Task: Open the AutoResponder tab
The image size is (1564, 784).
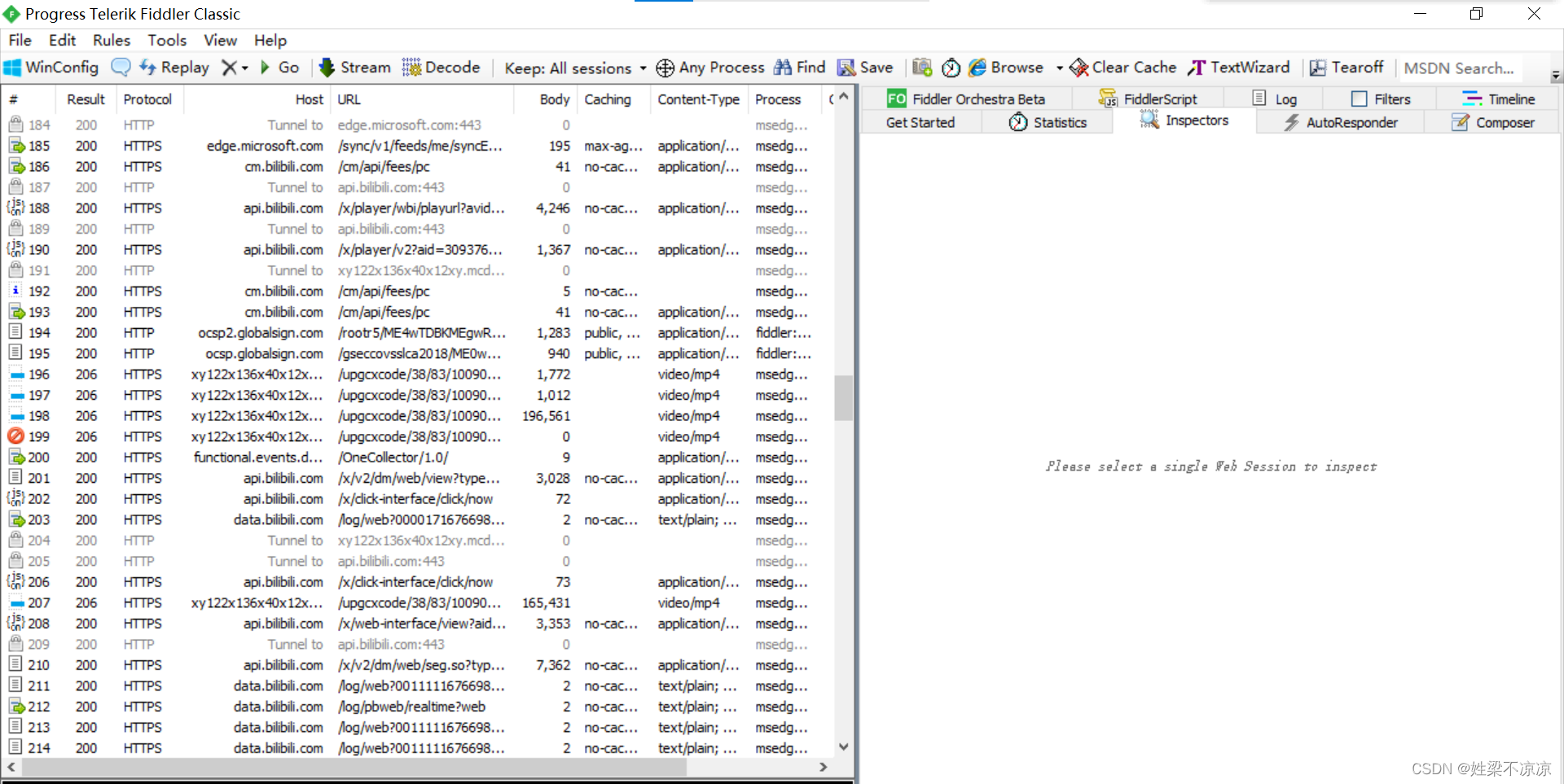Action: 1341,122
